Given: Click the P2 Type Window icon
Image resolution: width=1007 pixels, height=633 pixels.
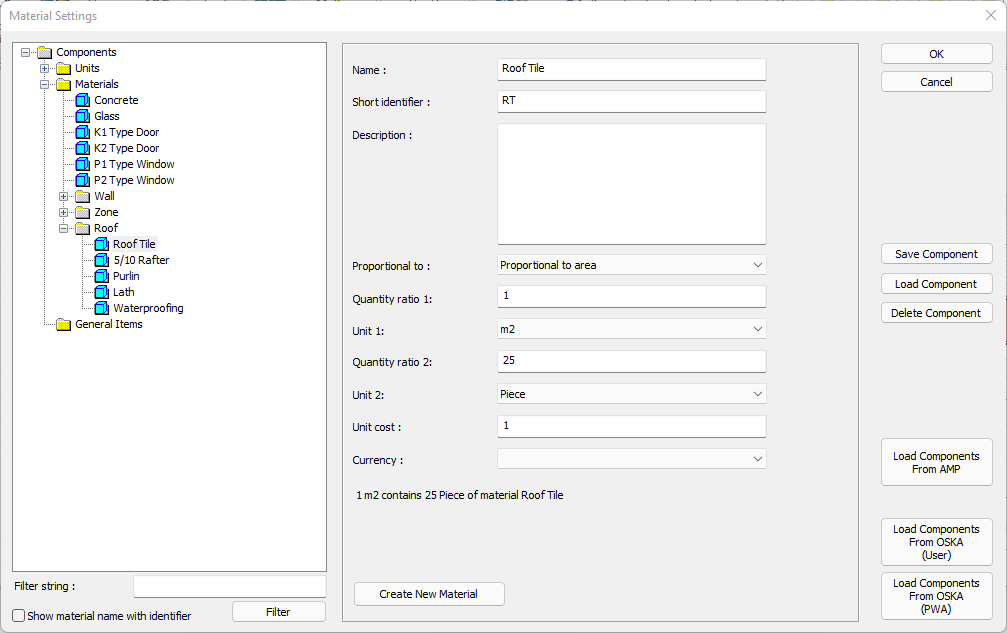Looking at the screenshot, I should point(82,180).
